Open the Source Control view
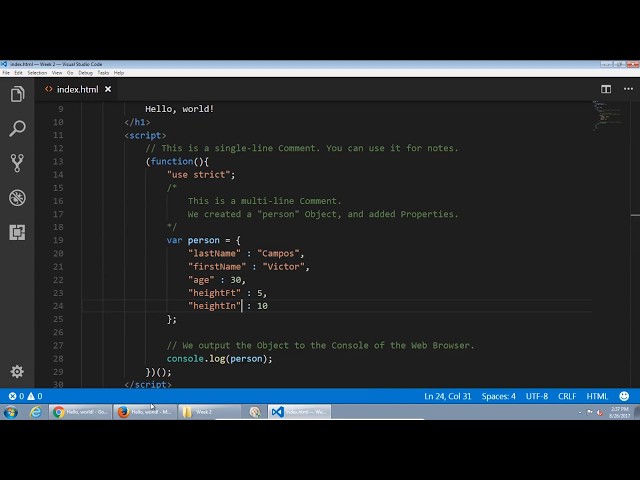640x480 pixels. (17, 163)
